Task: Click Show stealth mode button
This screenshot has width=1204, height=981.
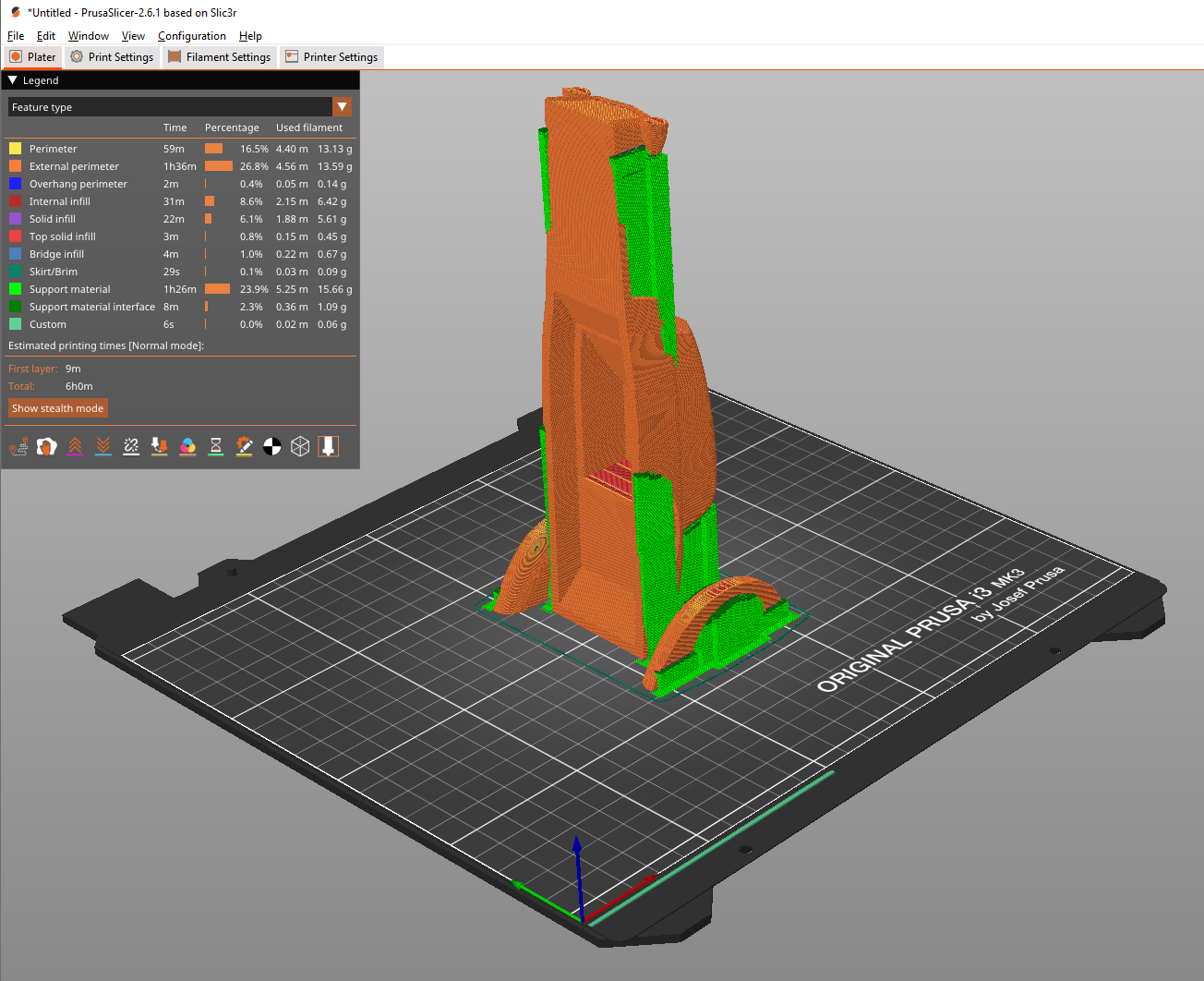Action: point(58,408)
